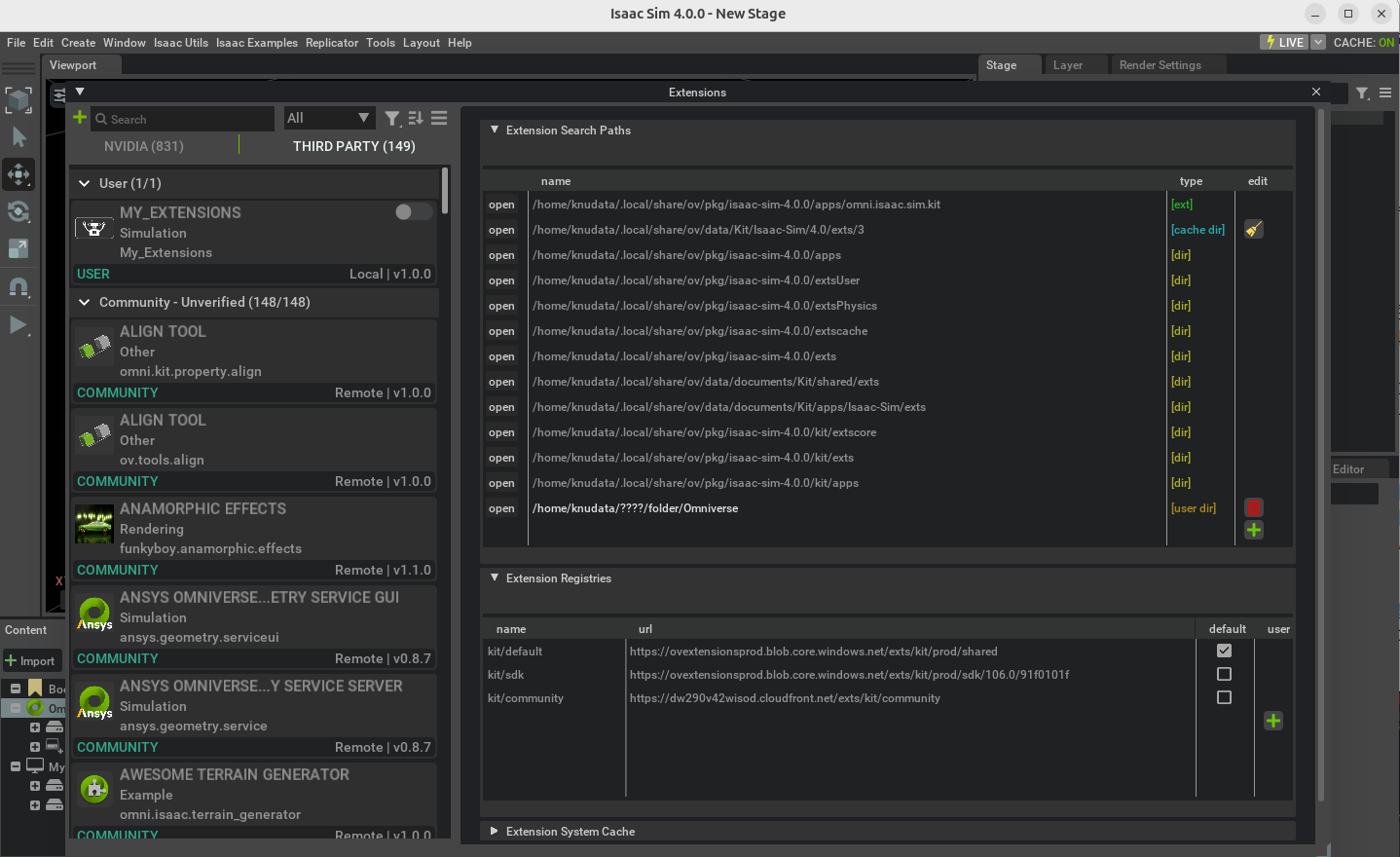Open the extension list filter icon
Screen dimensions: 1400x857
[392, 118]
